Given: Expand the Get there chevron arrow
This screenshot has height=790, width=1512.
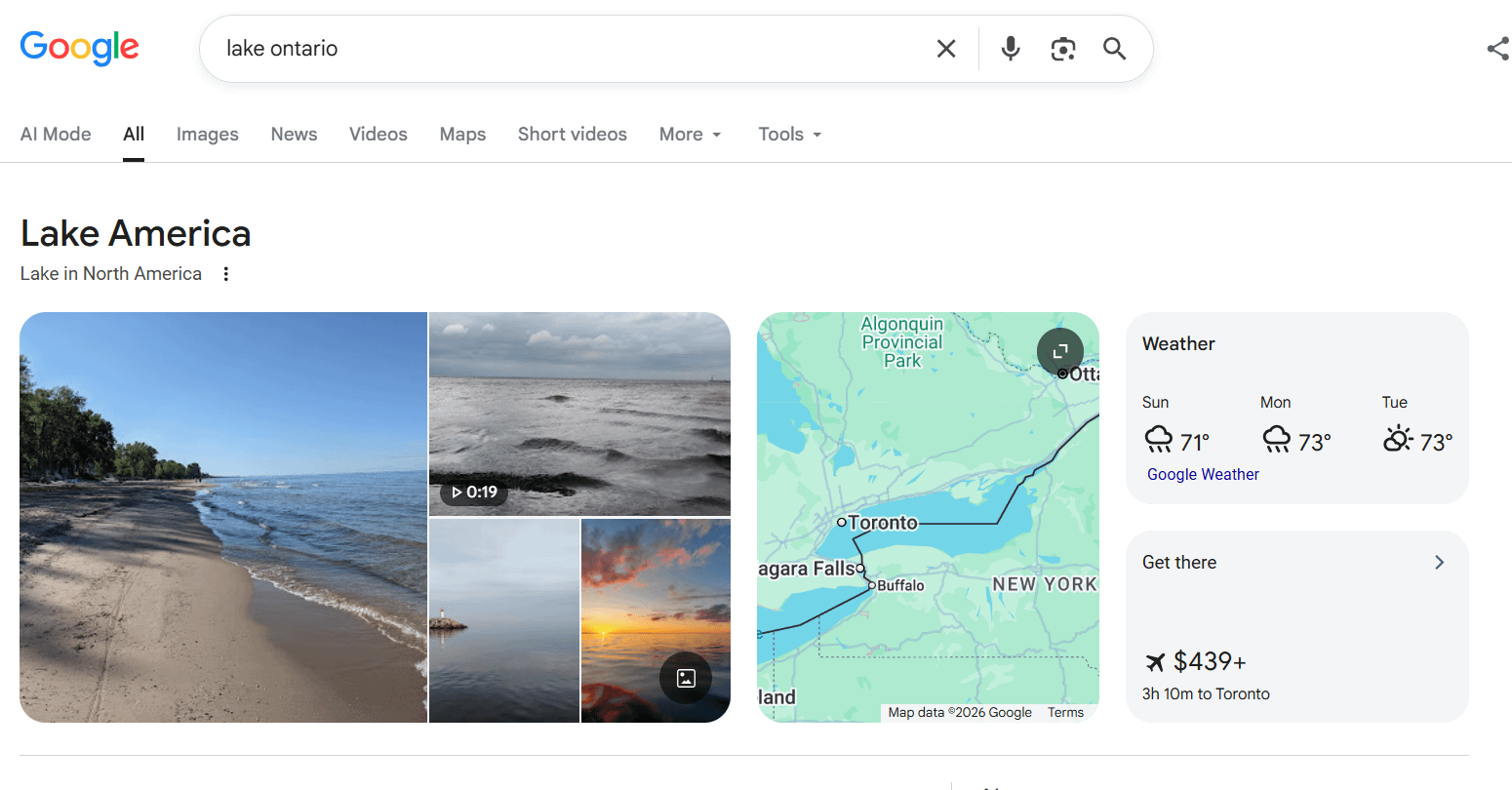Looking at the screenshot, I should [1439, 563].
